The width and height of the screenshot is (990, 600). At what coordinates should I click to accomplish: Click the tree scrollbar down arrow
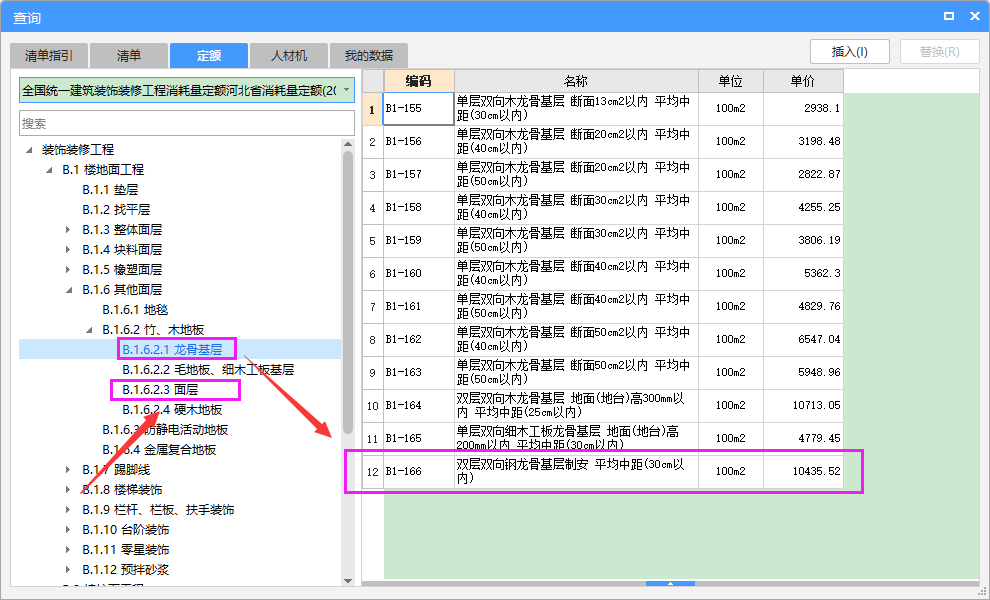[348, 581]
